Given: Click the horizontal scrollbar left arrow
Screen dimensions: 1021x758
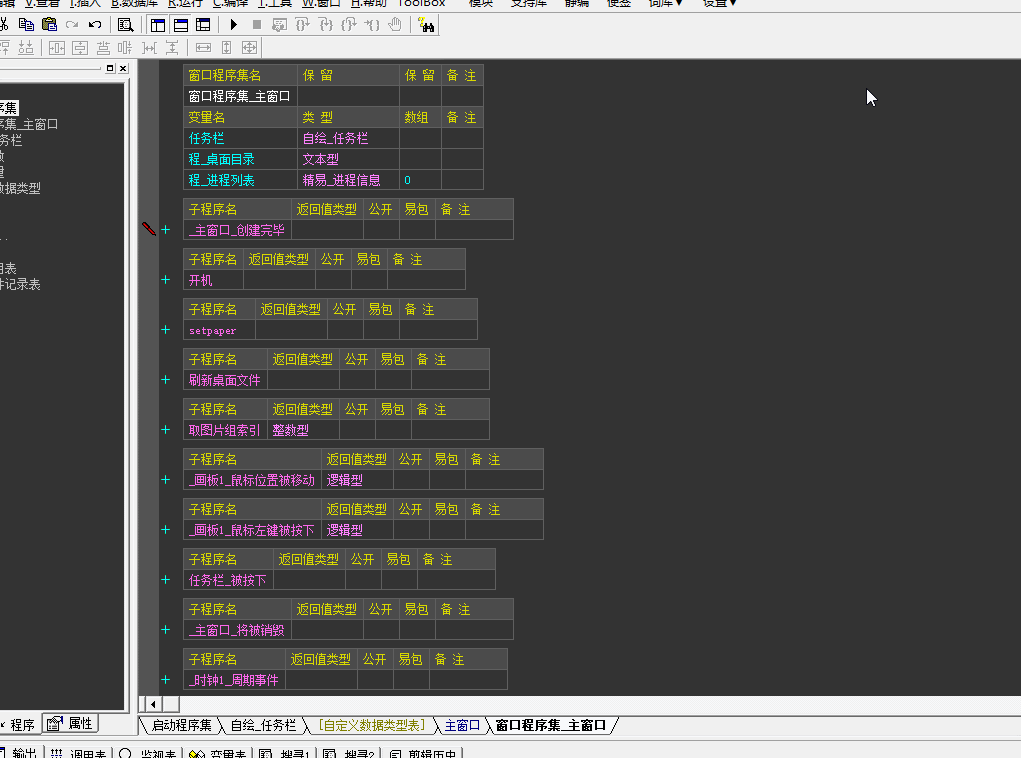Looking at the screenshot, I should [x=153, y=704].
